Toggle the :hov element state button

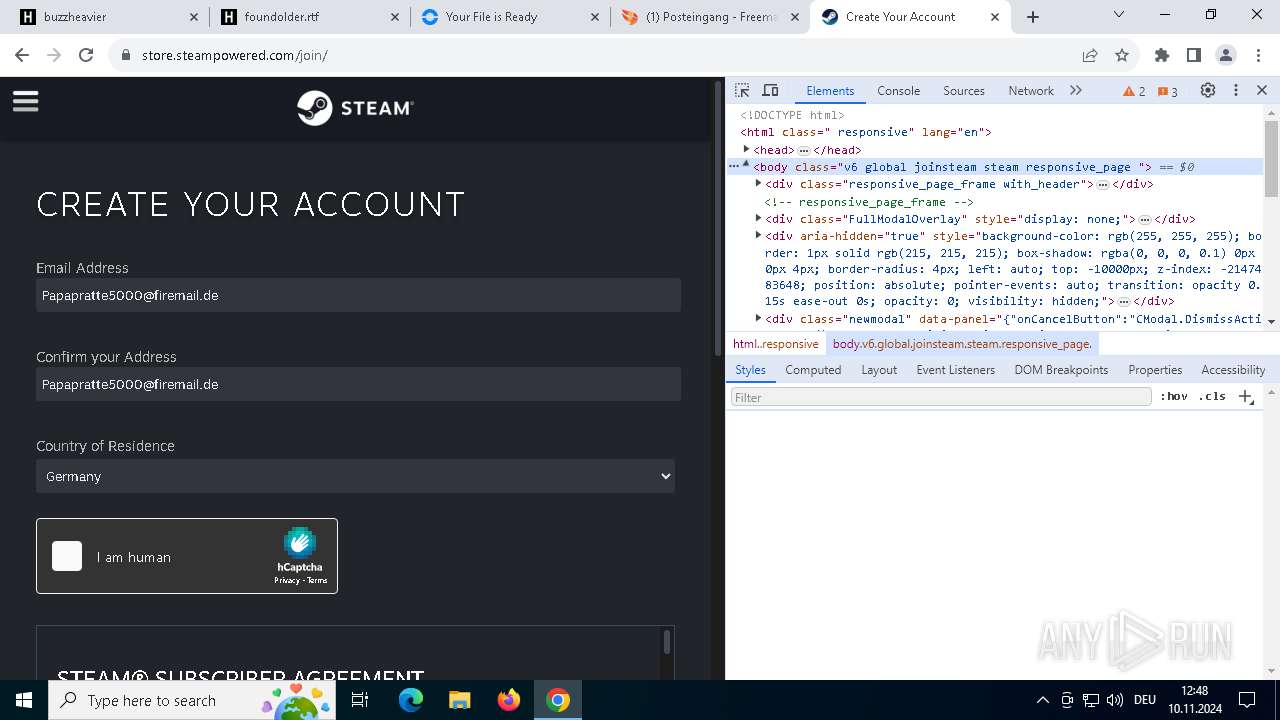pos(1174,396)
